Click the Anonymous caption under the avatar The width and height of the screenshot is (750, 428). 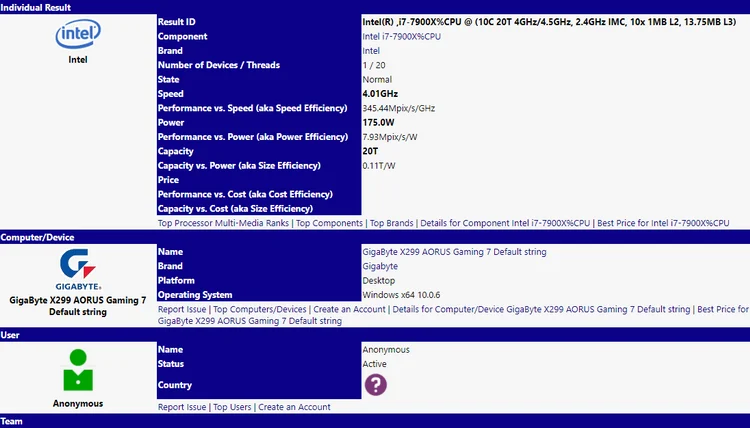tap(78, 403)
